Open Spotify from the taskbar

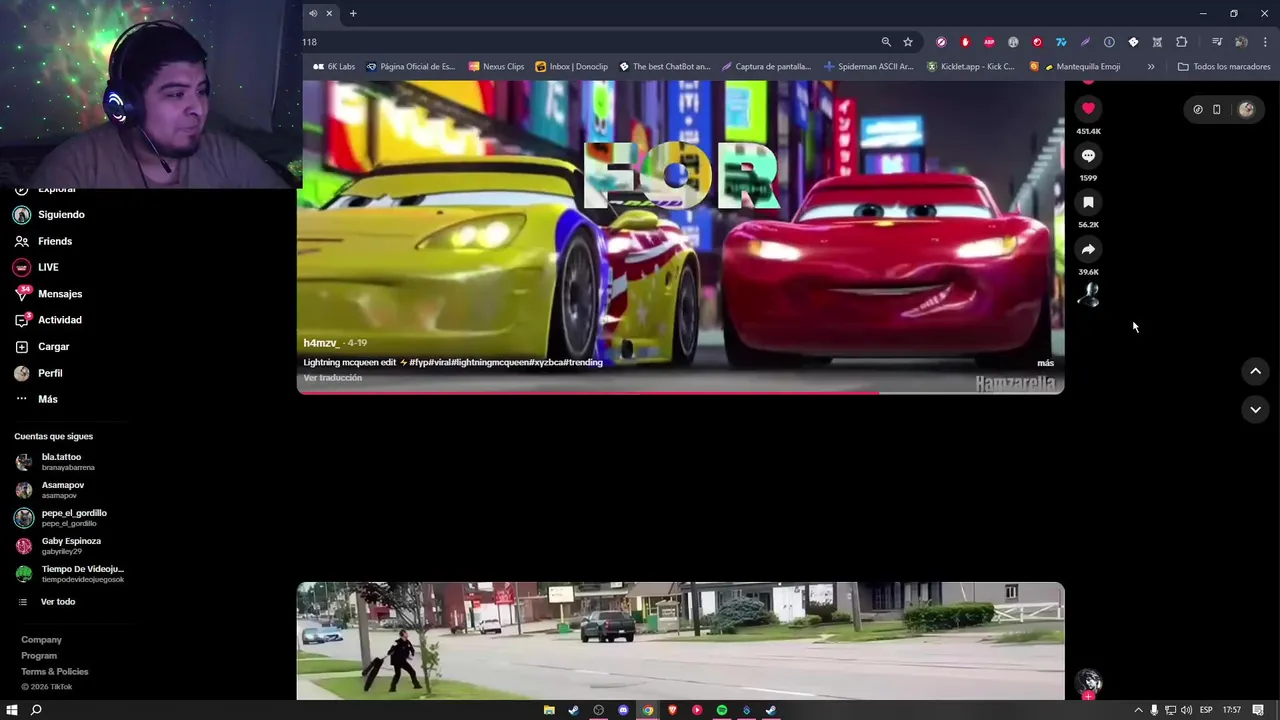tap(722, 710)
